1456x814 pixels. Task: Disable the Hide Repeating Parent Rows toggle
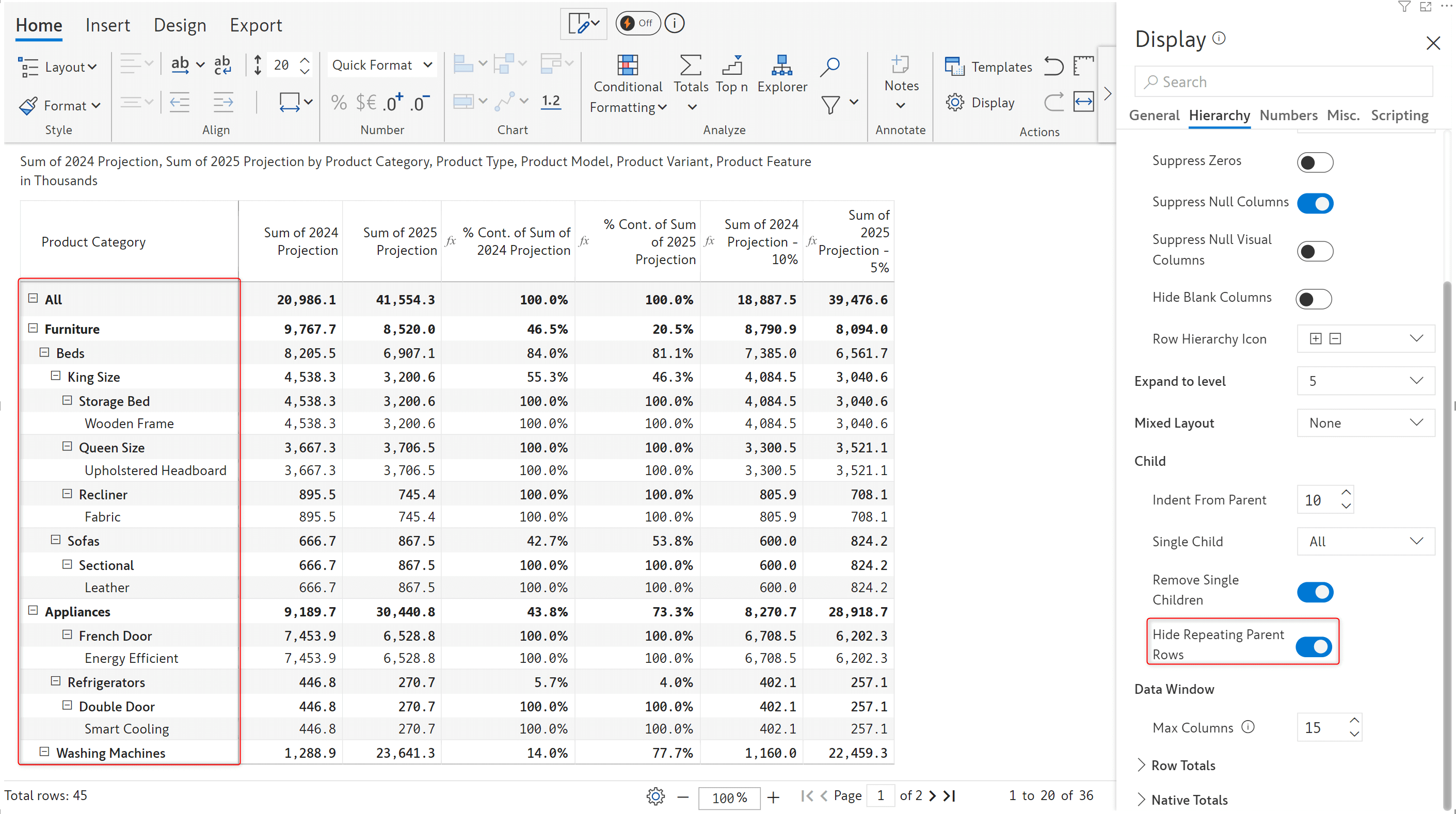coord(1314,645)
